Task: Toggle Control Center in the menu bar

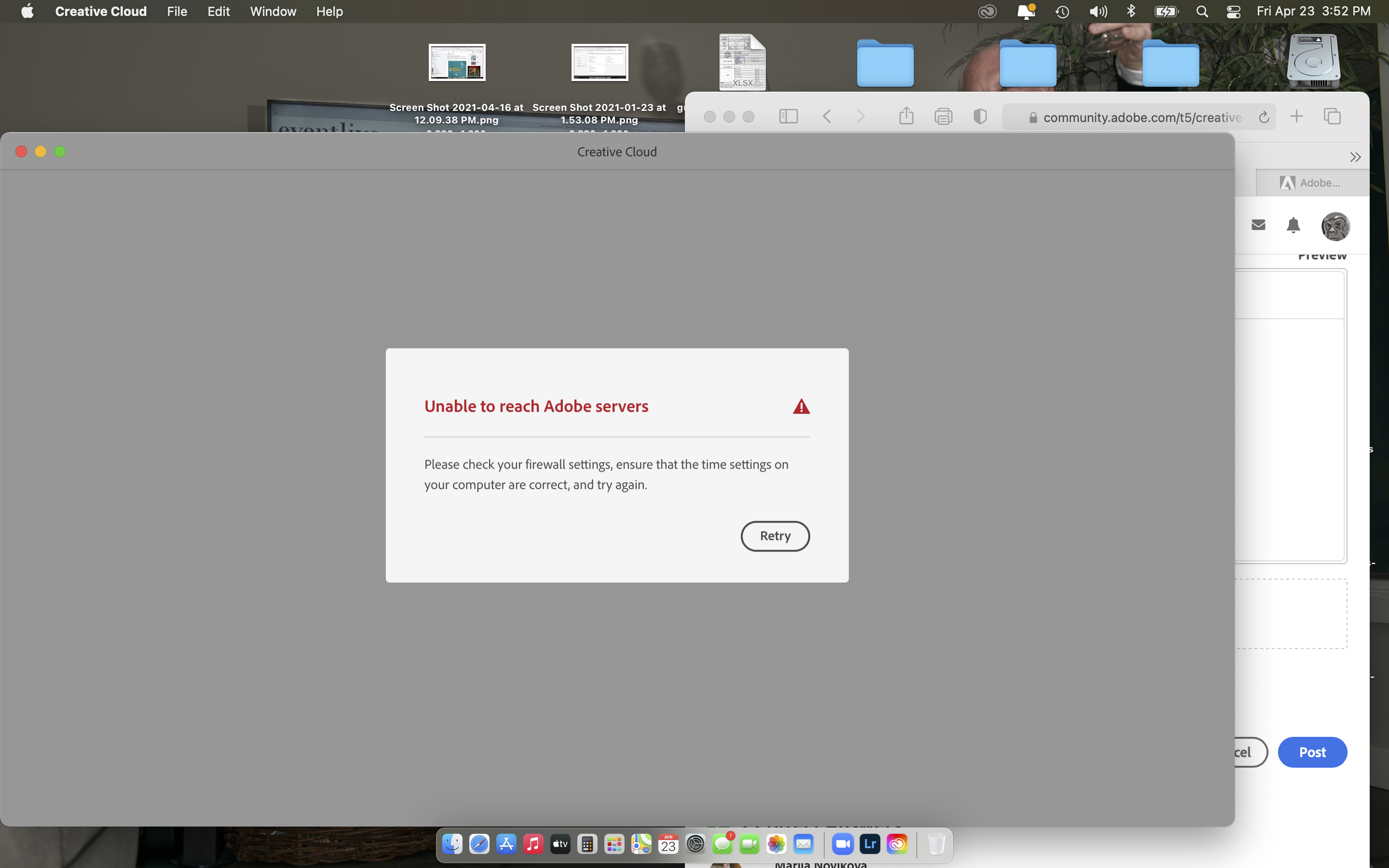Action: click(x=1233, y=11)
